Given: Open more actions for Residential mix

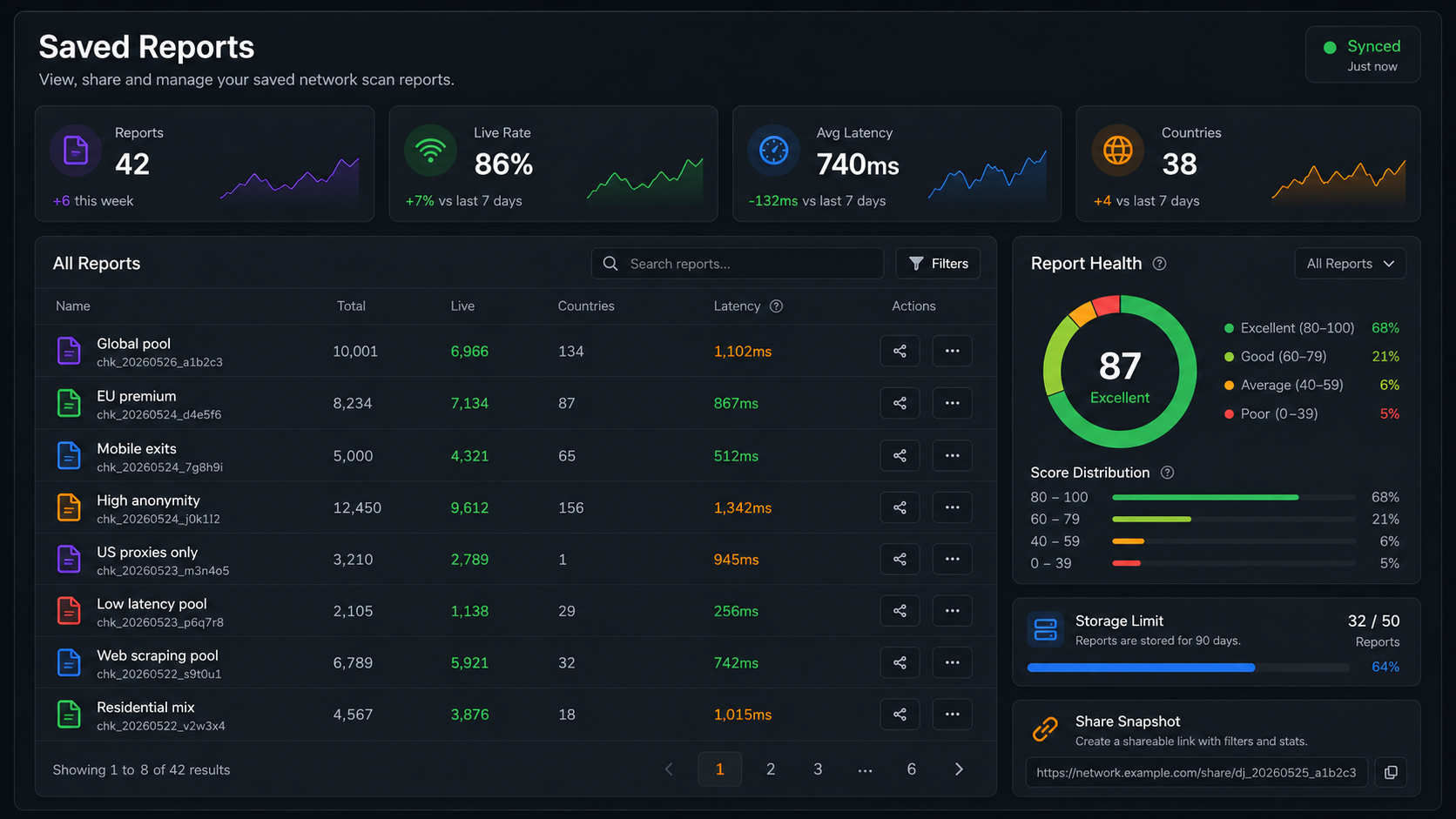Looking at the screenshot, I should pos(952,714).
